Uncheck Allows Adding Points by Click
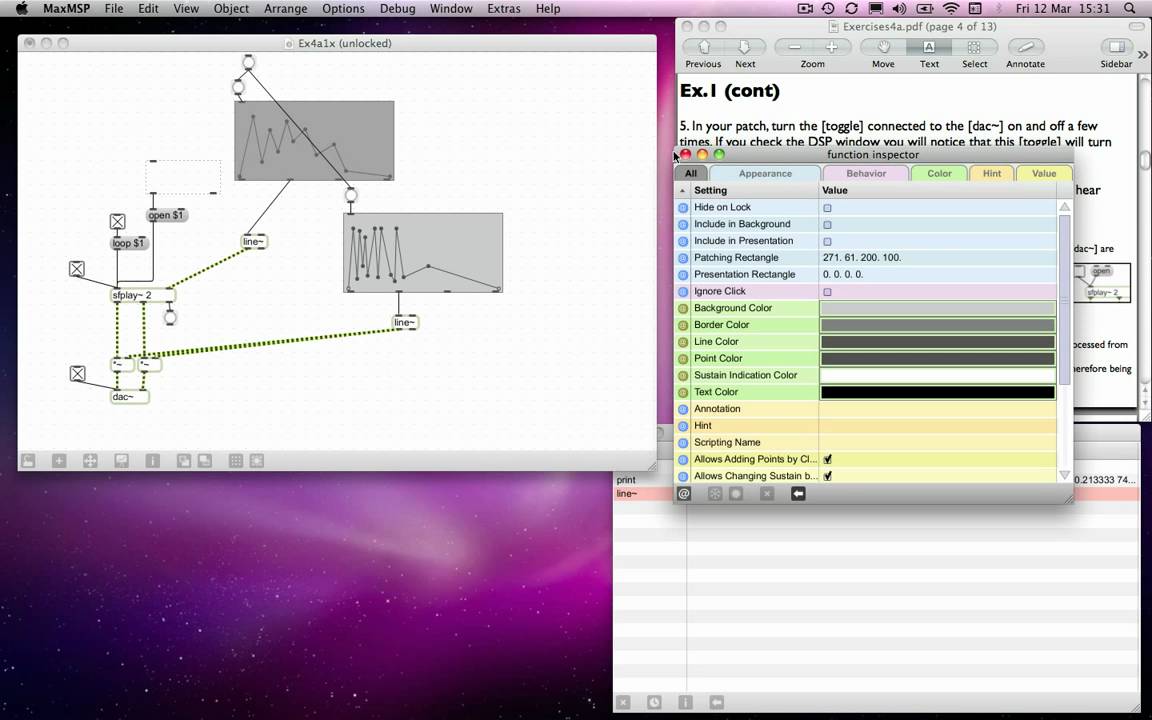Viewport: 1152px width, 720px height. point(827,459)
